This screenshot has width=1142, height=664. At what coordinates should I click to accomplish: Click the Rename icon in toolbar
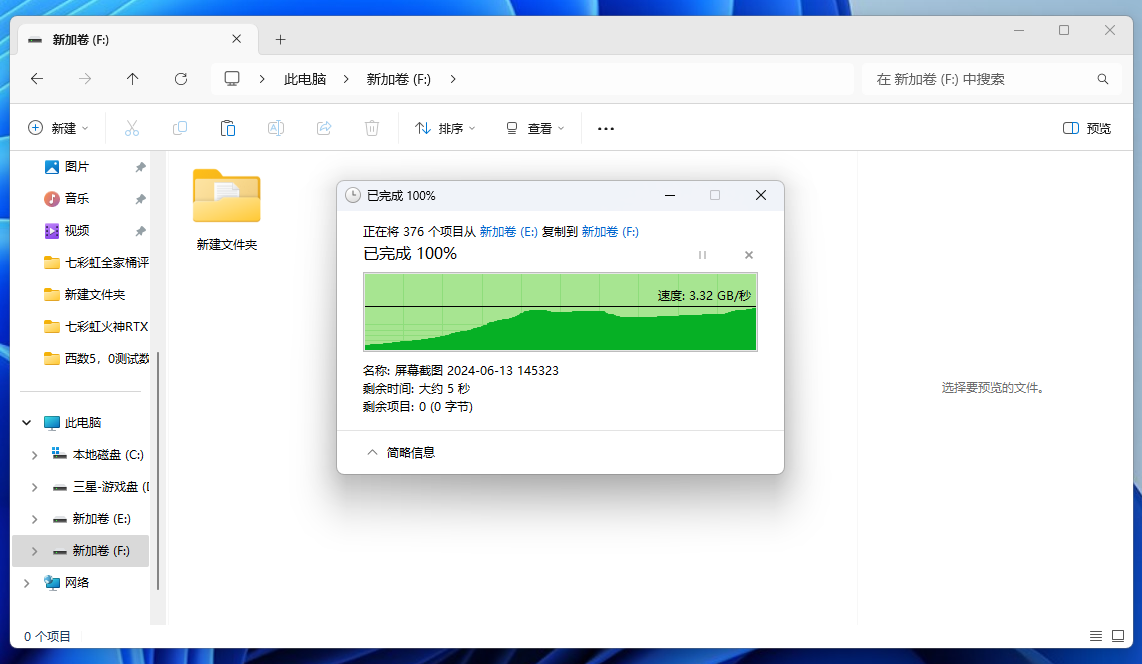(x=276, y=128)
